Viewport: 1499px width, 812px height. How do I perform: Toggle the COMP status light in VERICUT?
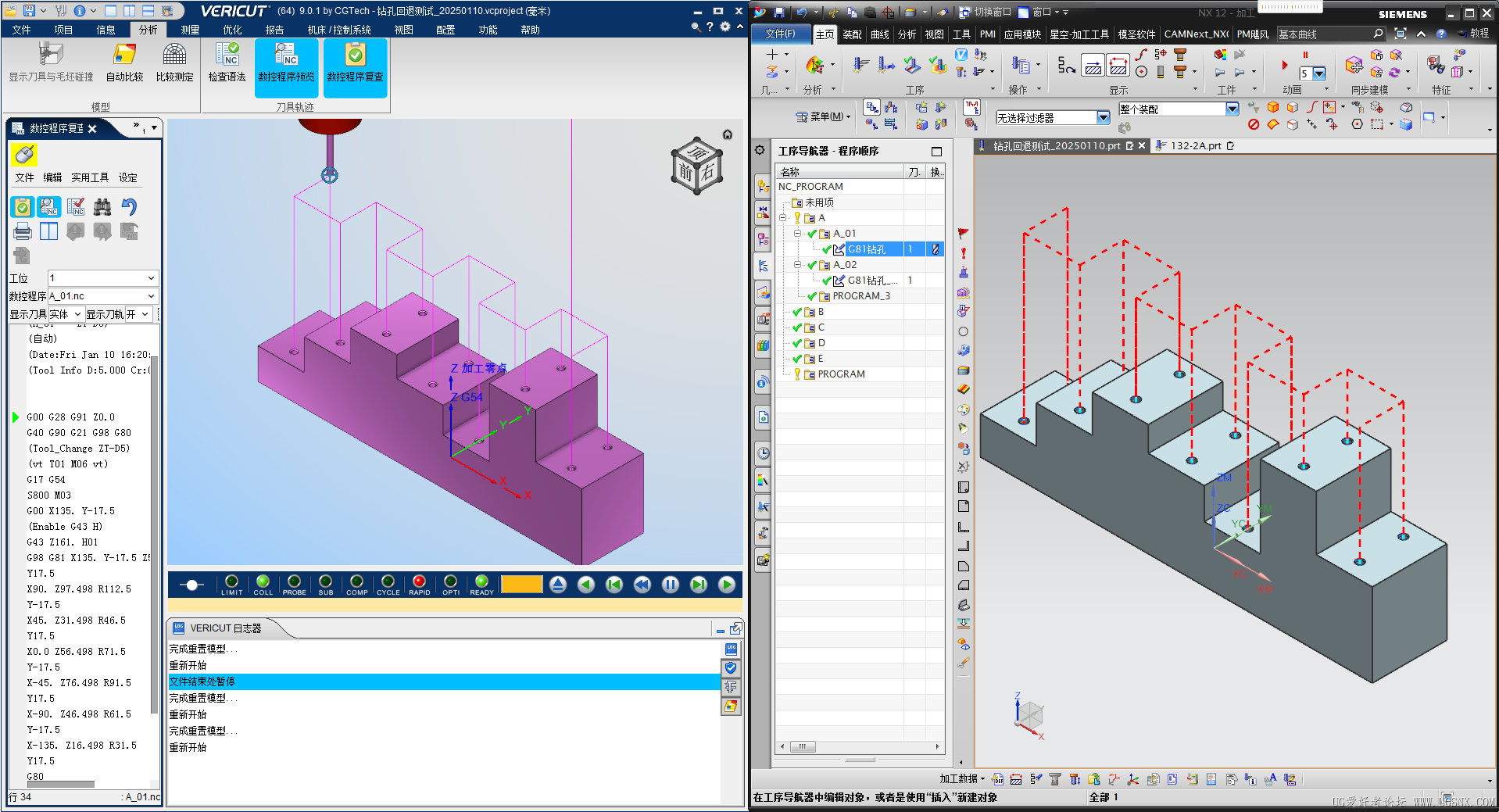(357, 581)
